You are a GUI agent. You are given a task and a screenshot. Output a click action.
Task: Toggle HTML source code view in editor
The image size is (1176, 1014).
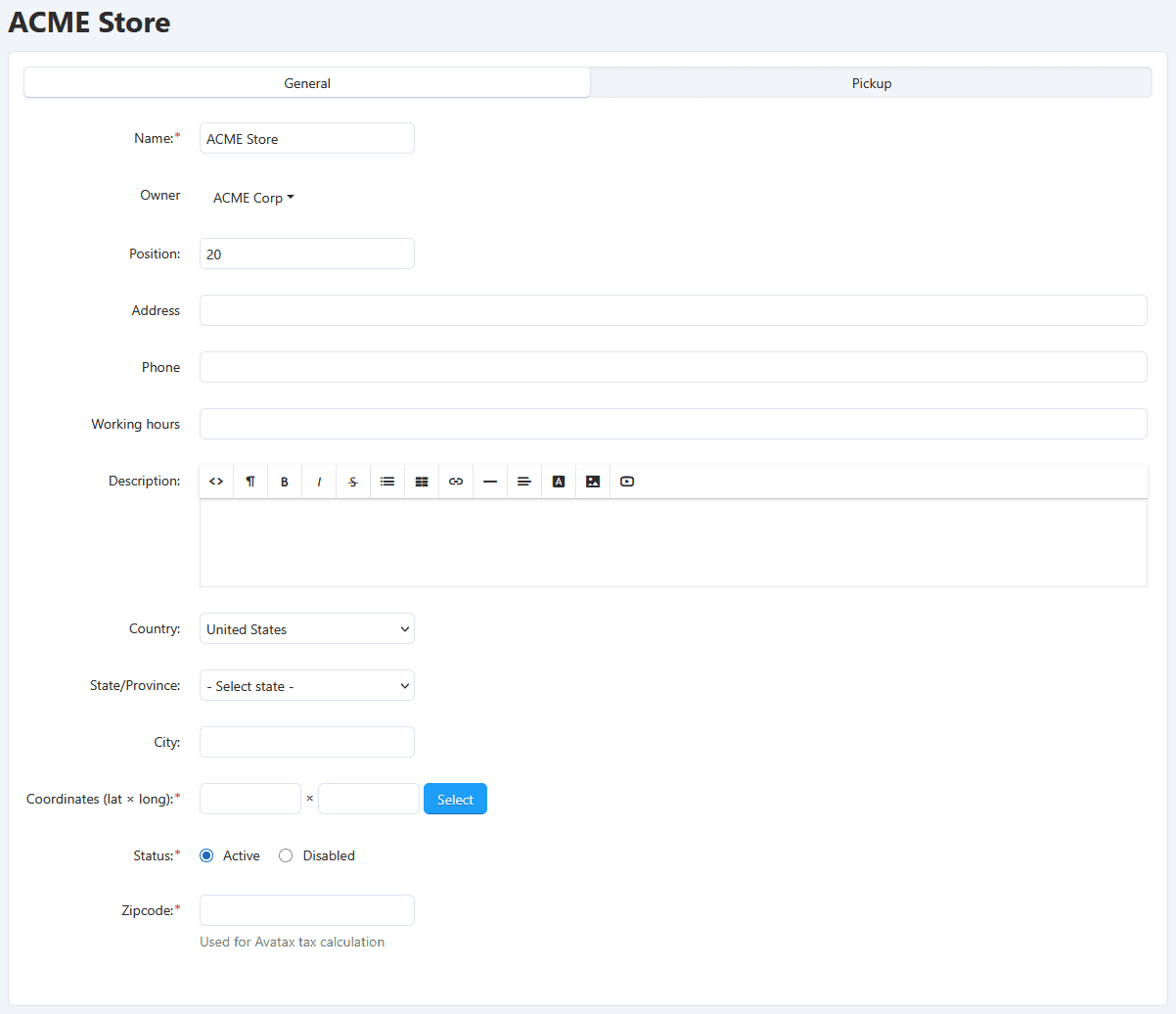pos(216,482)
